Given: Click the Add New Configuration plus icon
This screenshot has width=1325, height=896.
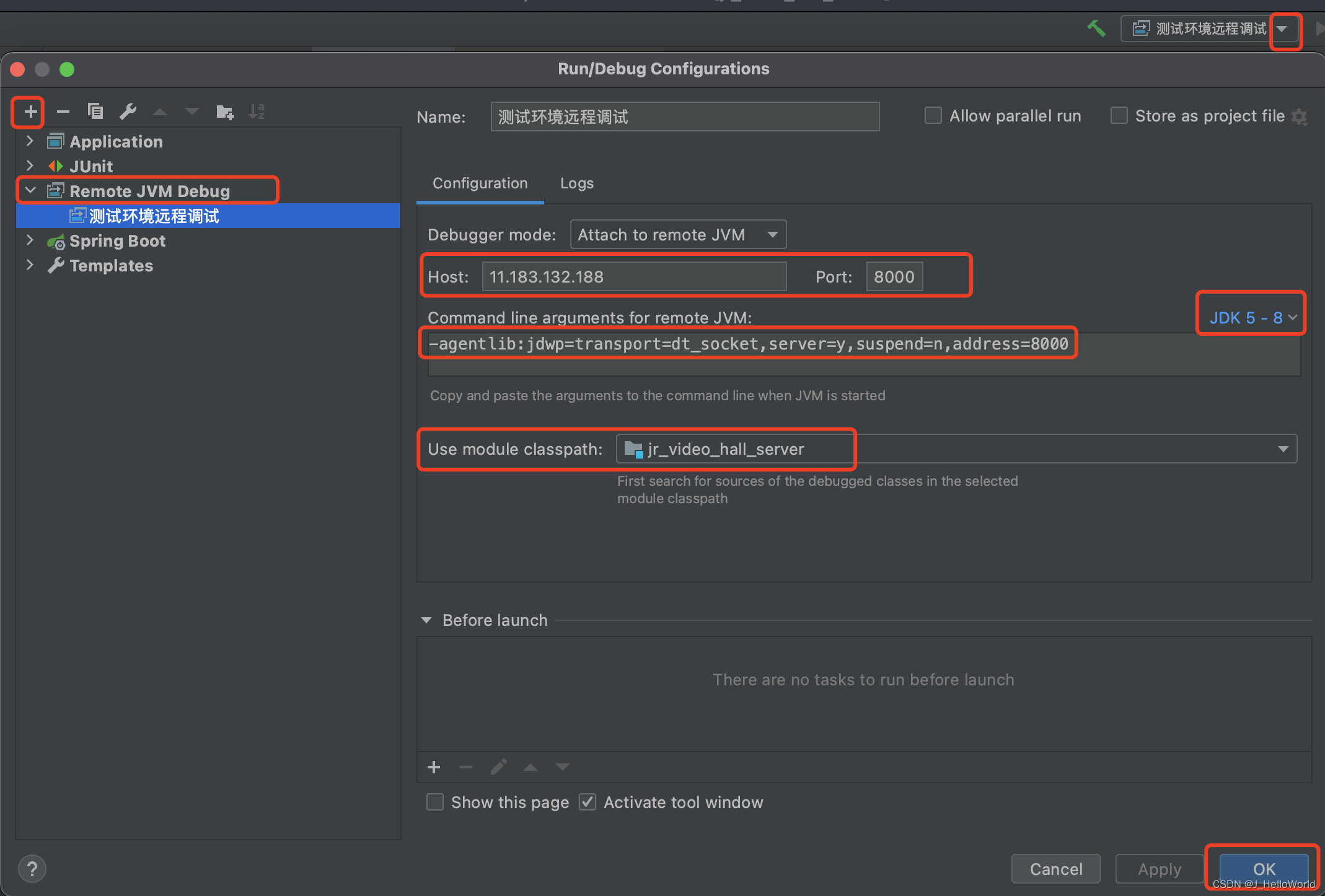Looking at the screenshot, I should tap(30, 112).
